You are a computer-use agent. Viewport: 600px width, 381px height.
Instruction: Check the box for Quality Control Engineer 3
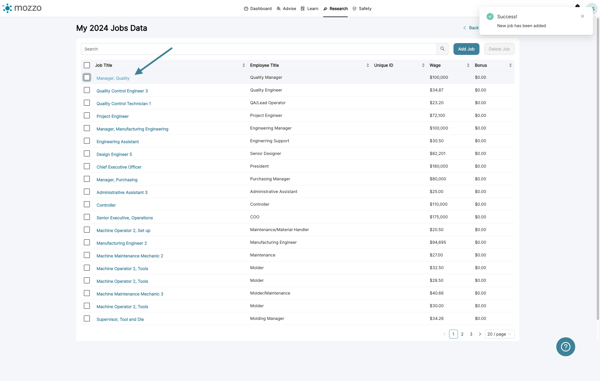87,90
